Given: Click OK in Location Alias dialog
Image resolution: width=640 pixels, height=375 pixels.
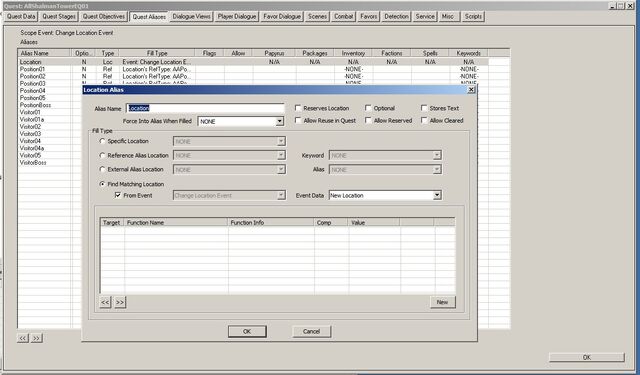Looking at the screenshot, I should point(247,331).
